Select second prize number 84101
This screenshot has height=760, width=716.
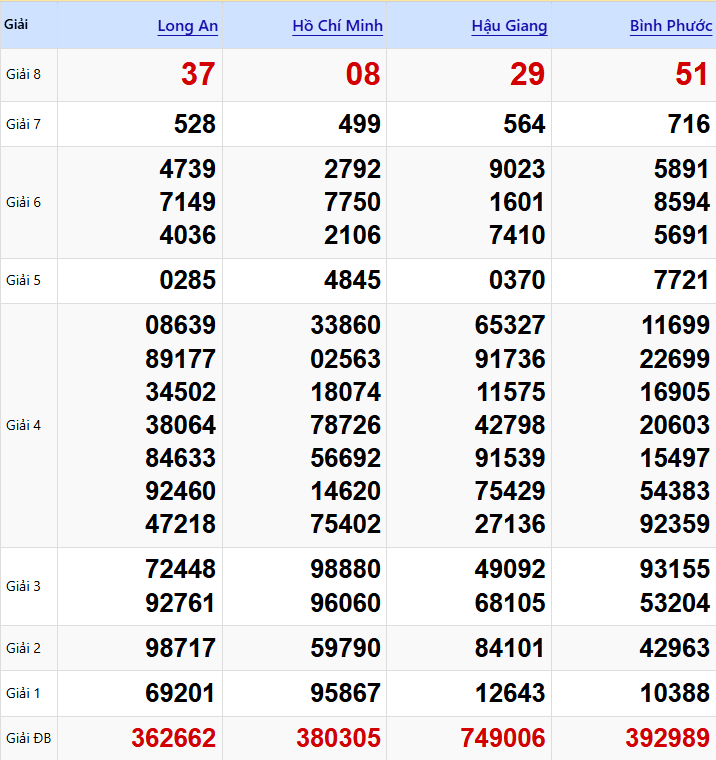[x=510, y=648]
